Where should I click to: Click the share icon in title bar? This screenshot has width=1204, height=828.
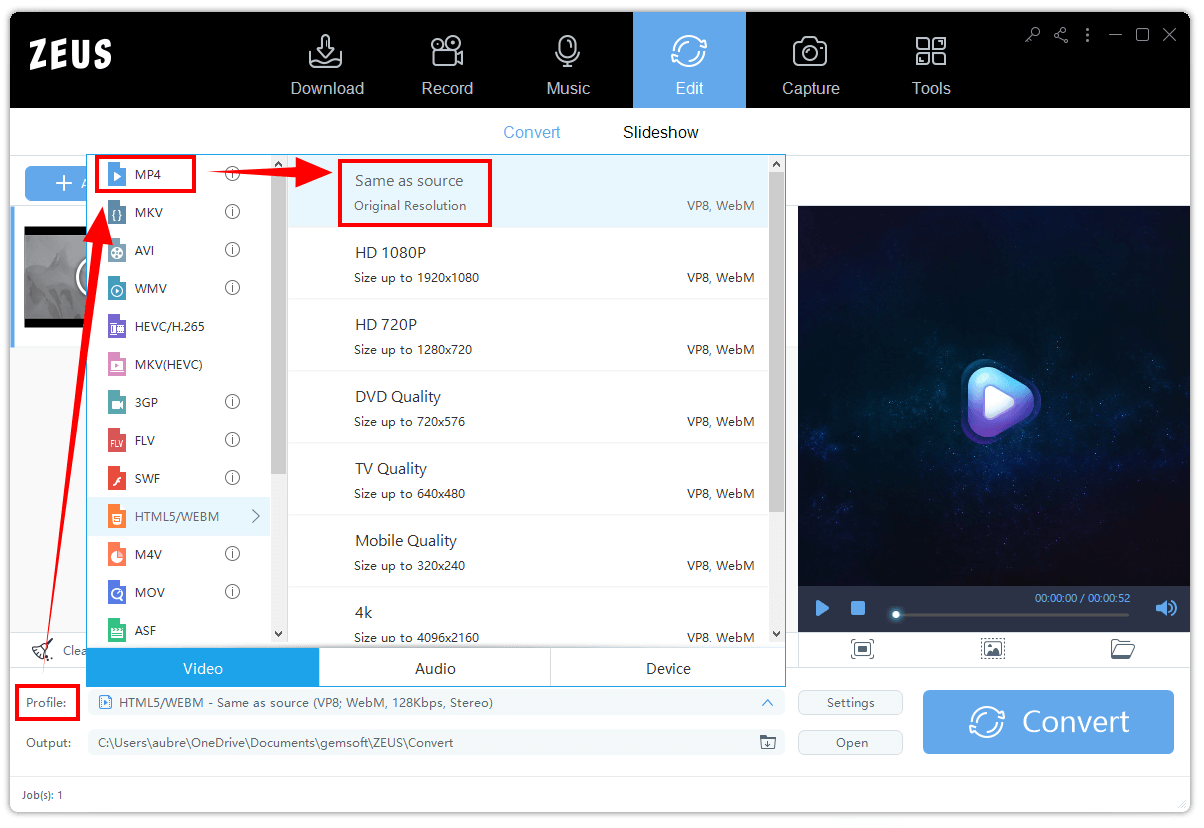pyautogui.click(x=1061, y=35)
